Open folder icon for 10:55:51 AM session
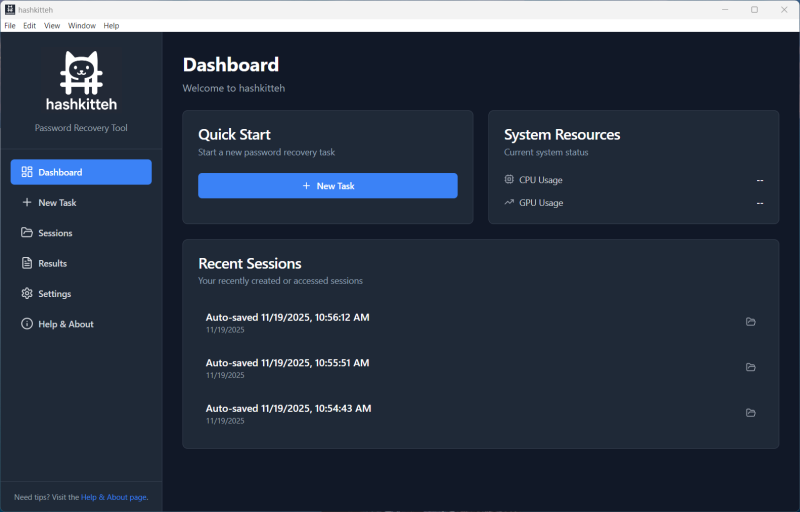Image resolution: width=800 pixels, height=512 pixels. pos(751,367)
